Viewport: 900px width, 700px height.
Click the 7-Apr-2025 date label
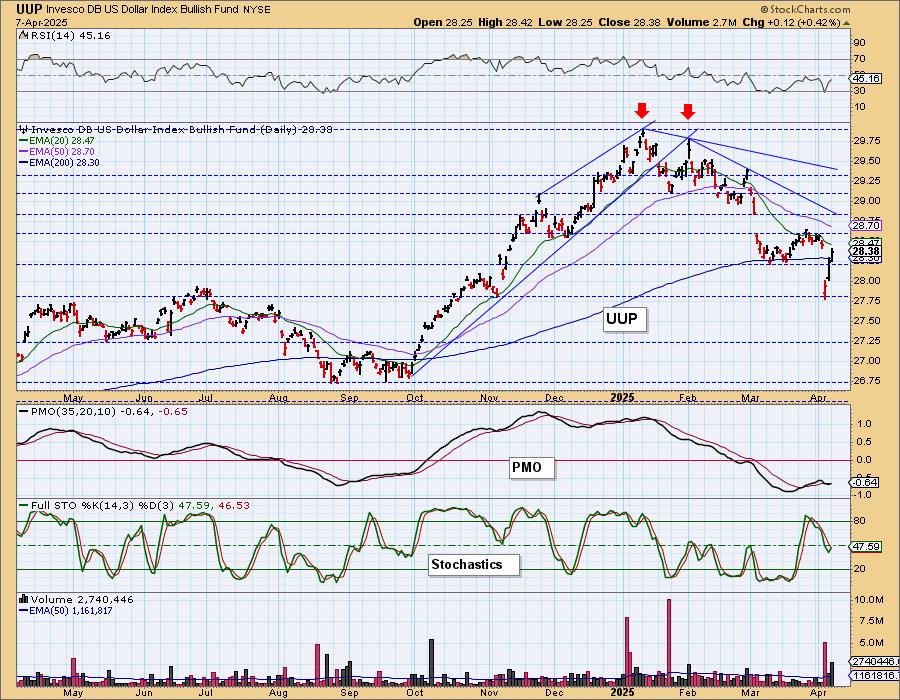(x=41, y=22)
